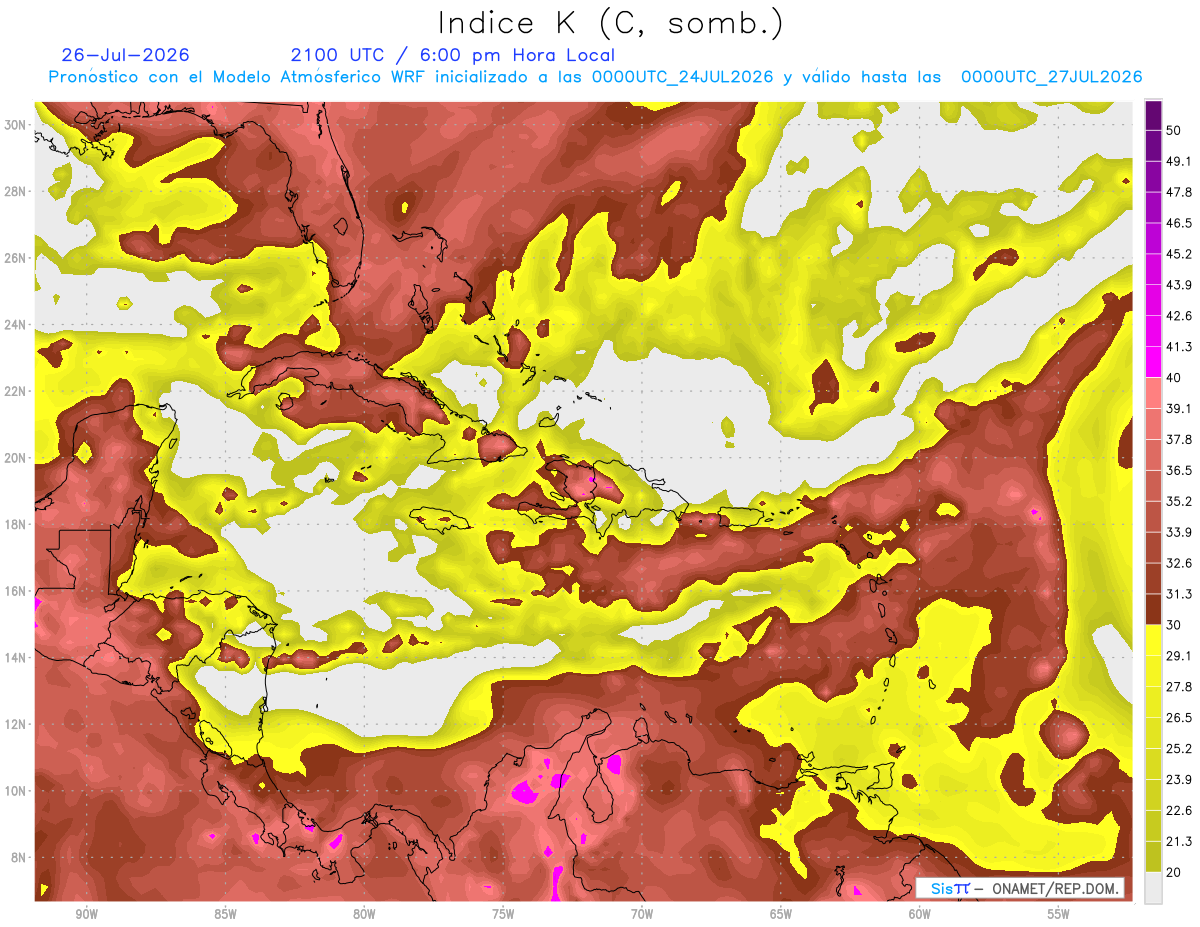Click the "49.1" color scale value
The width and height of the screenshot is (1200, 927).
[x=1179, y=162]
